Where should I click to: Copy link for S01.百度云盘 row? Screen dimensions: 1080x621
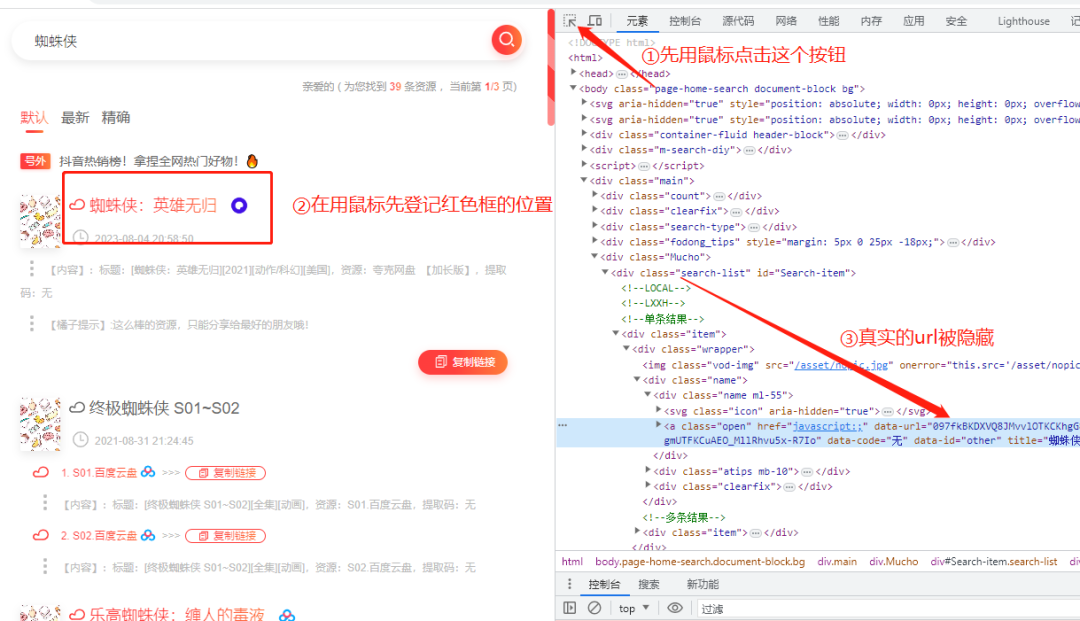[226, 473]
